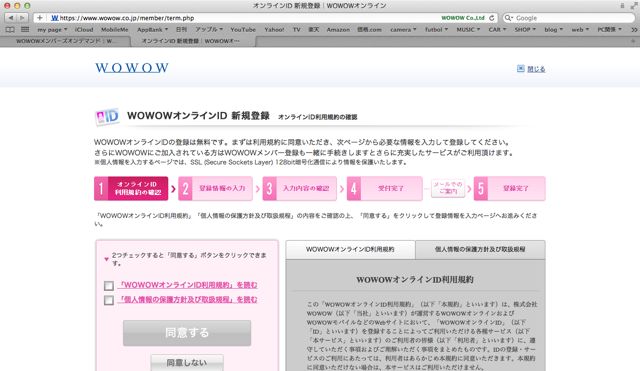This screenshot has width=640, height=371.
Task: Open the futbol bookmark folder
Action: coord(436,29)
